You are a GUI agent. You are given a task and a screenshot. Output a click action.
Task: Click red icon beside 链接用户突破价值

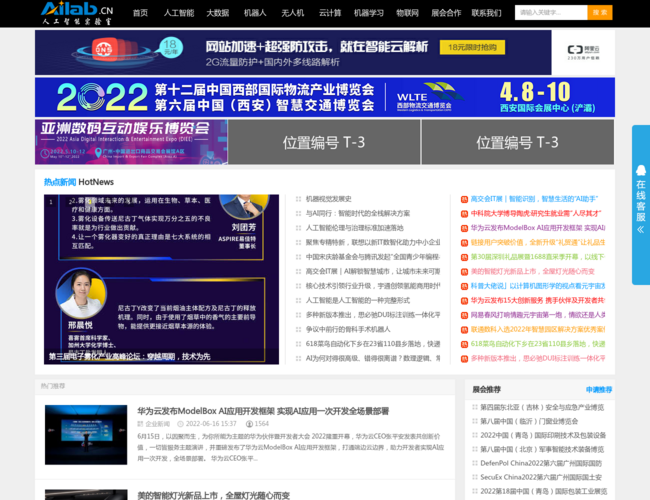[464, 243]
